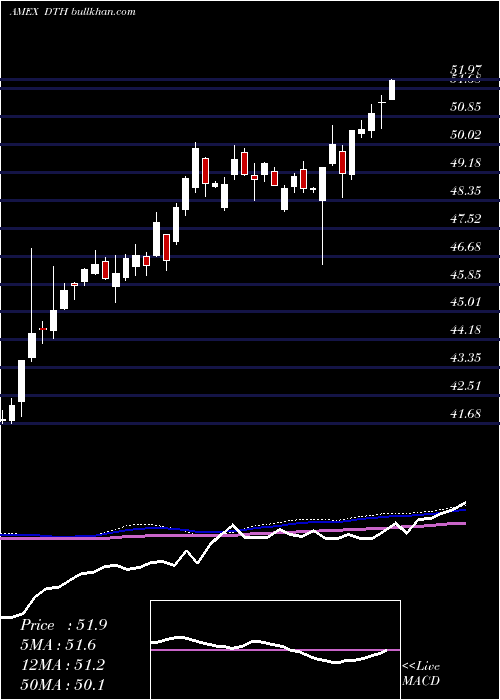Click the 43.35 price axis label

465,358
